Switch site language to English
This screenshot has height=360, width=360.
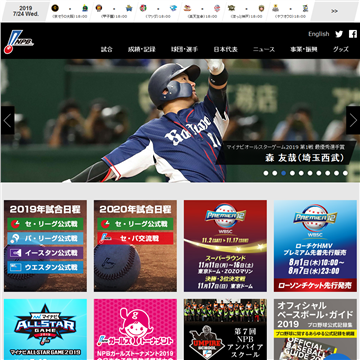coord(319,34)
